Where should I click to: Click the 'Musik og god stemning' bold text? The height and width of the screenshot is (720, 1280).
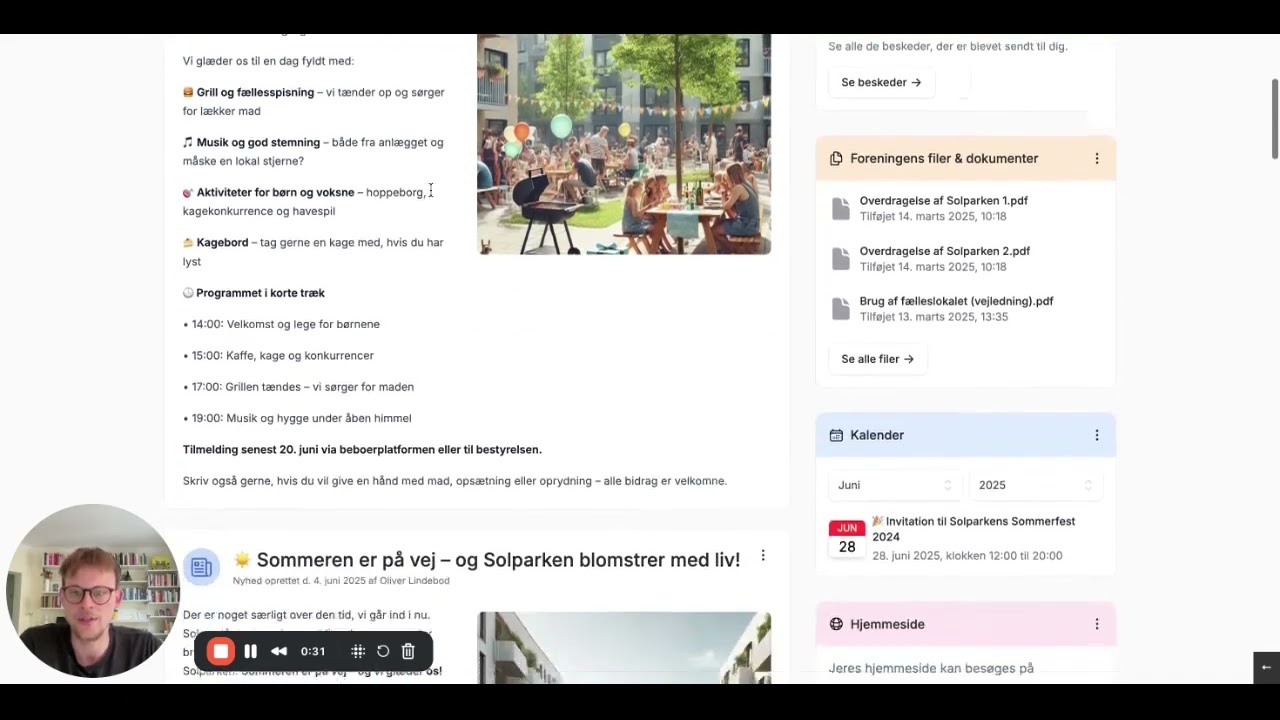click(x=258, y=142)
